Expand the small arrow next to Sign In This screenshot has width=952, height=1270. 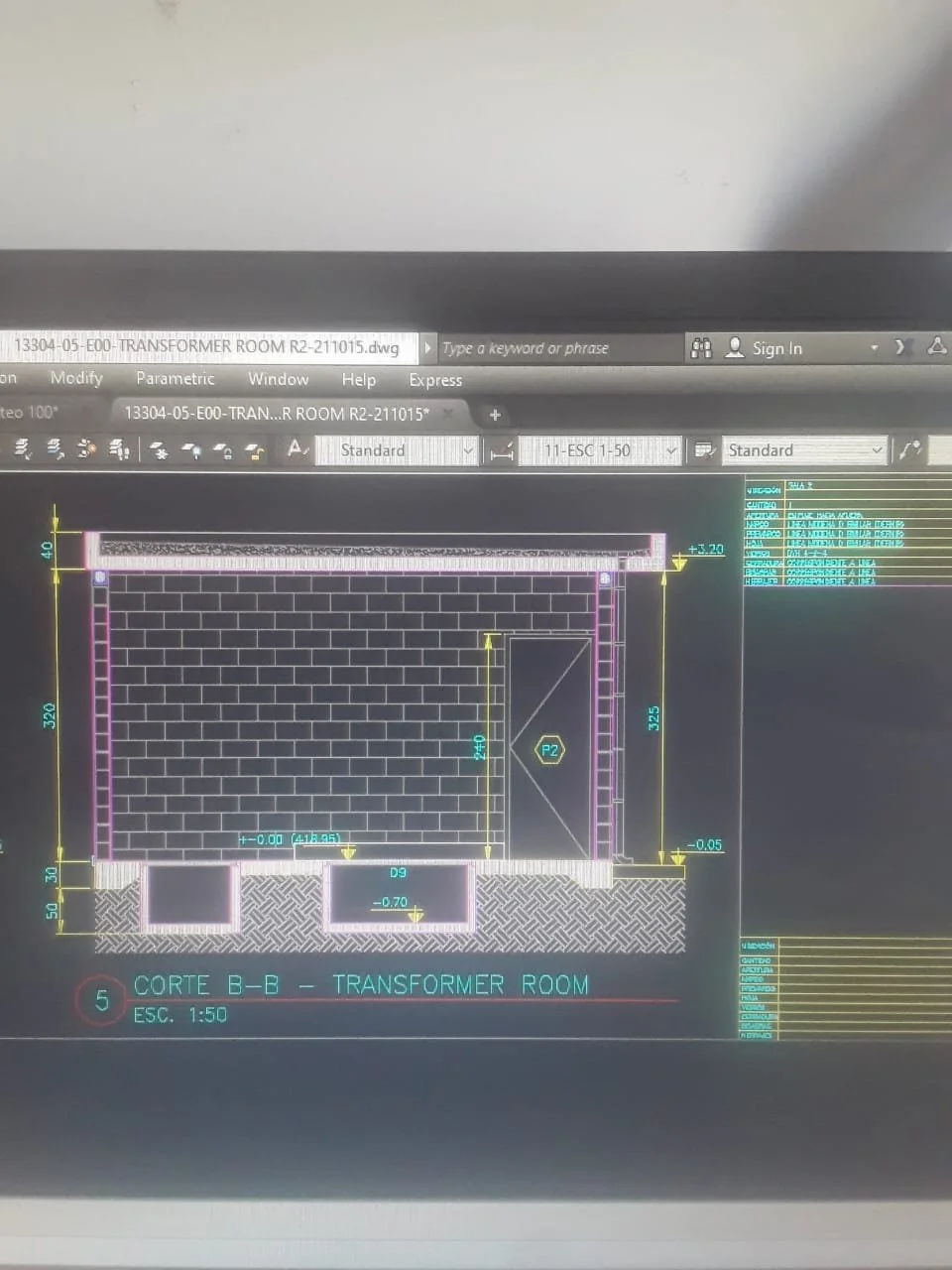874,347
